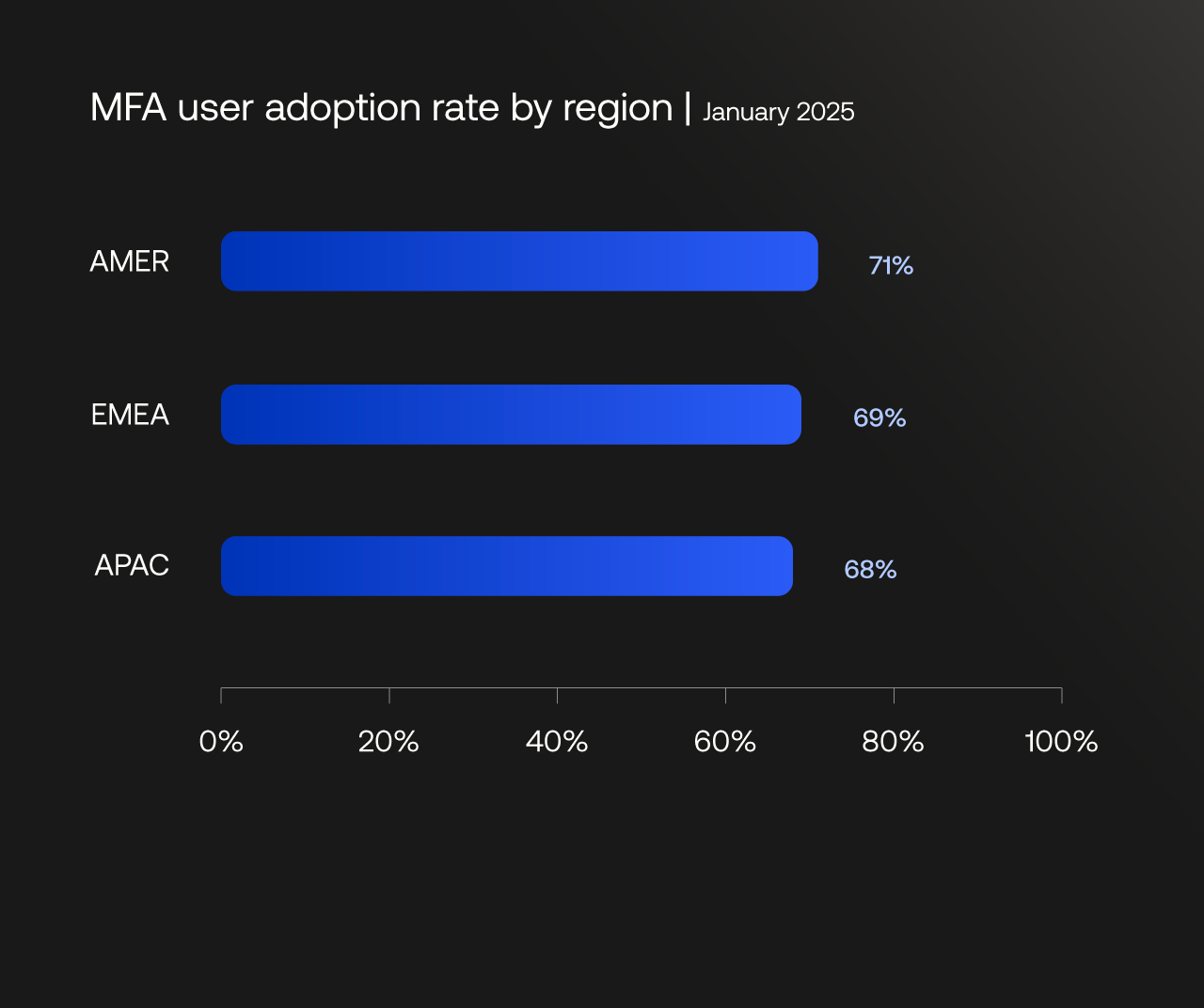The image size is (1204, 1008).
Task: Click the 40% axis label
Action: (x=557, y=742)
